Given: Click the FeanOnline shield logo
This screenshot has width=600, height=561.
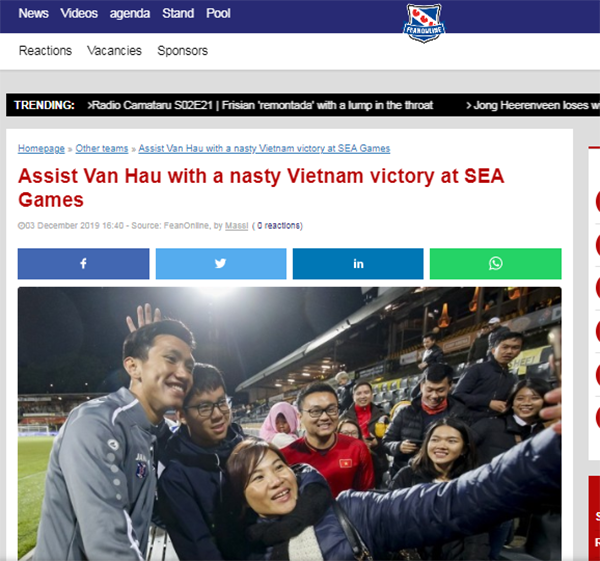Looking at the screenshot, I should (x=424, y=23).
